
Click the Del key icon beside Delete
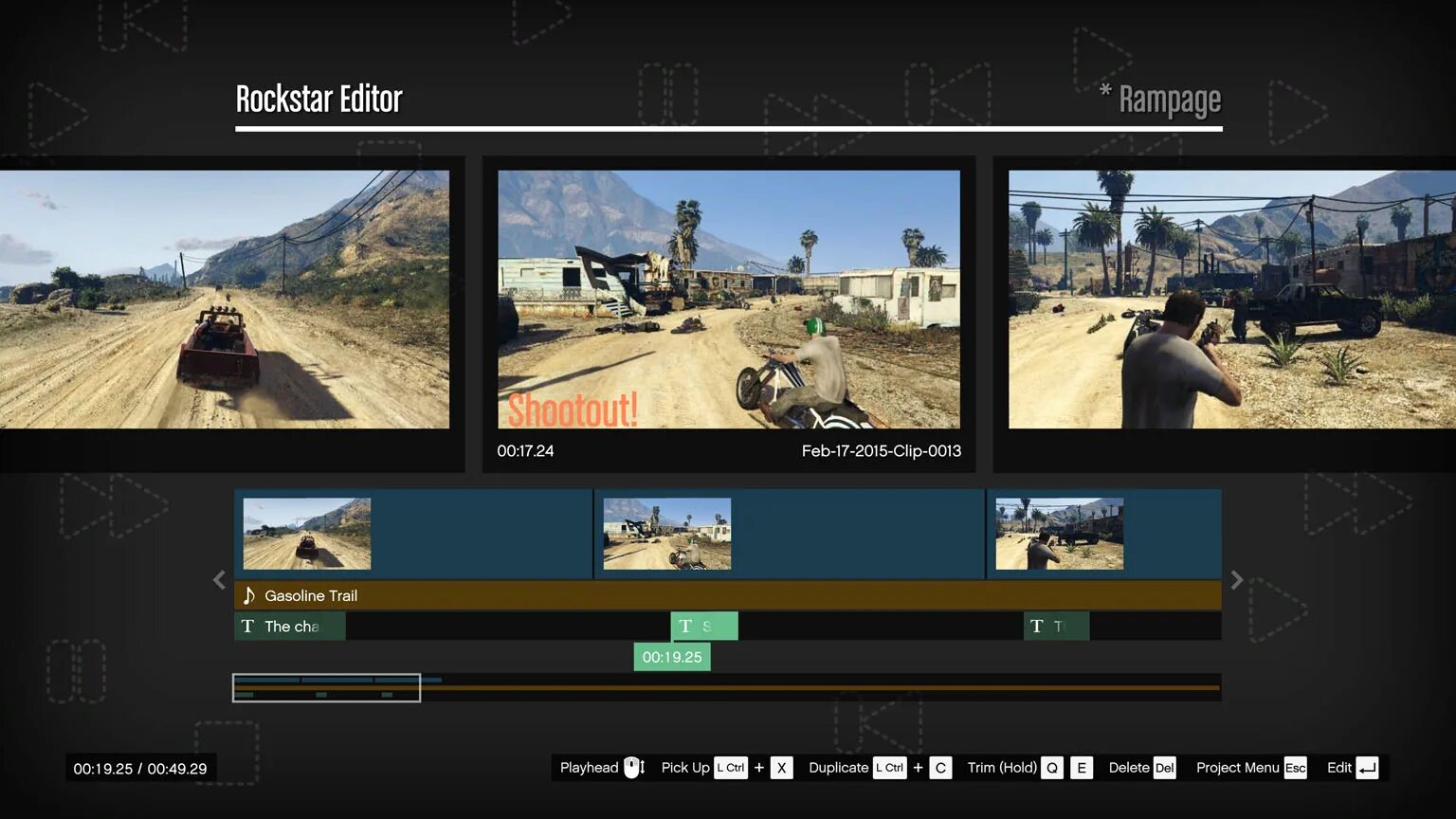pos(1164,768)
